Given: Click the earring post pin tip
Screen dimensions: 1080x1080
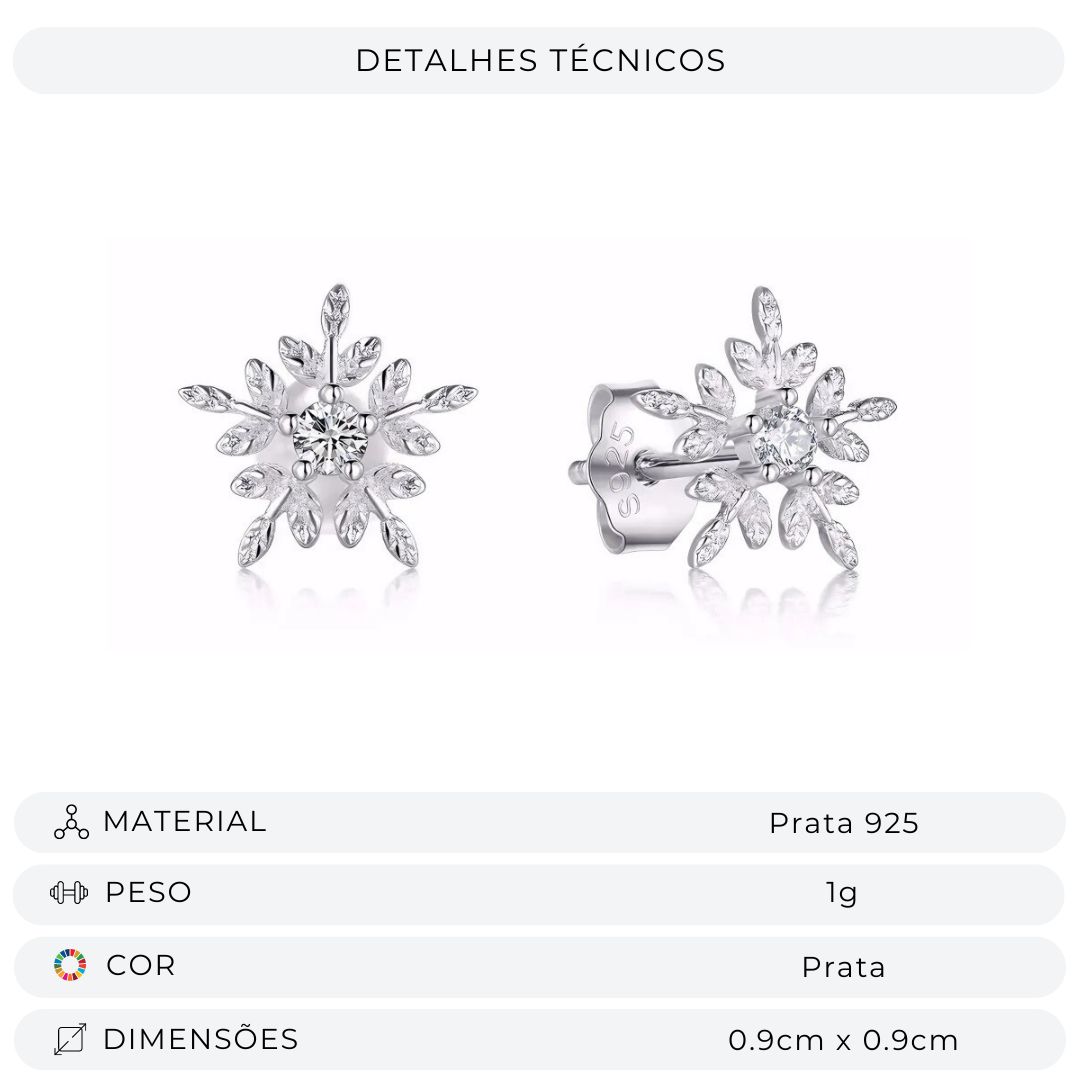Looking at the screenshot, I should tap(579, 472).
